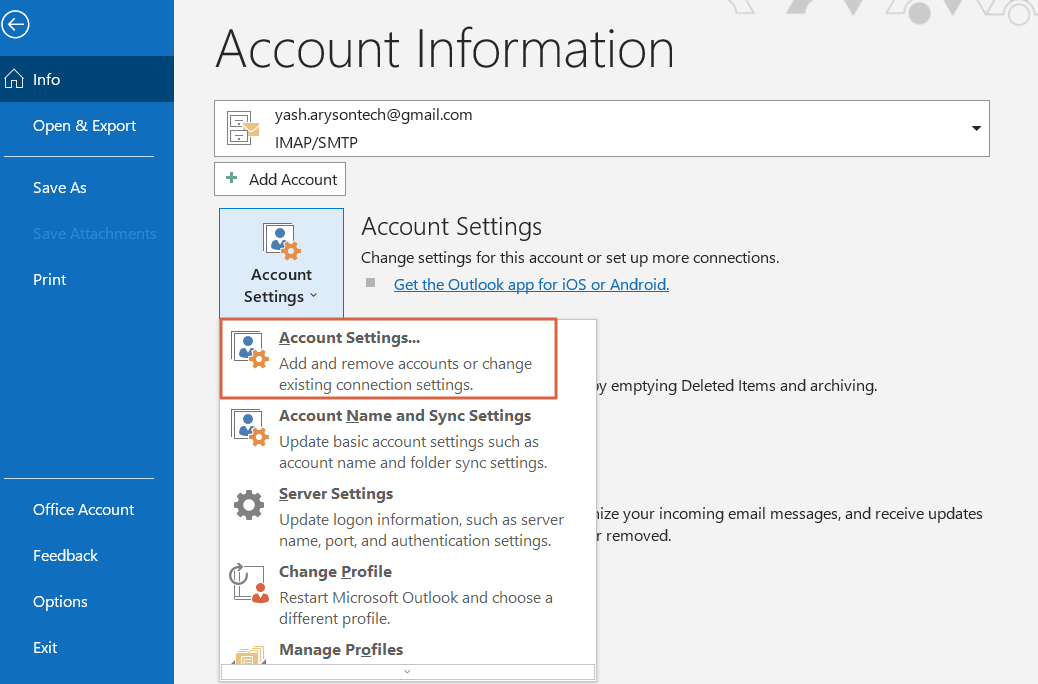The height and width of the screenshot is (684, 1038).
Task: Click the green plus icon on Add Account
Action: coord(232,178)
